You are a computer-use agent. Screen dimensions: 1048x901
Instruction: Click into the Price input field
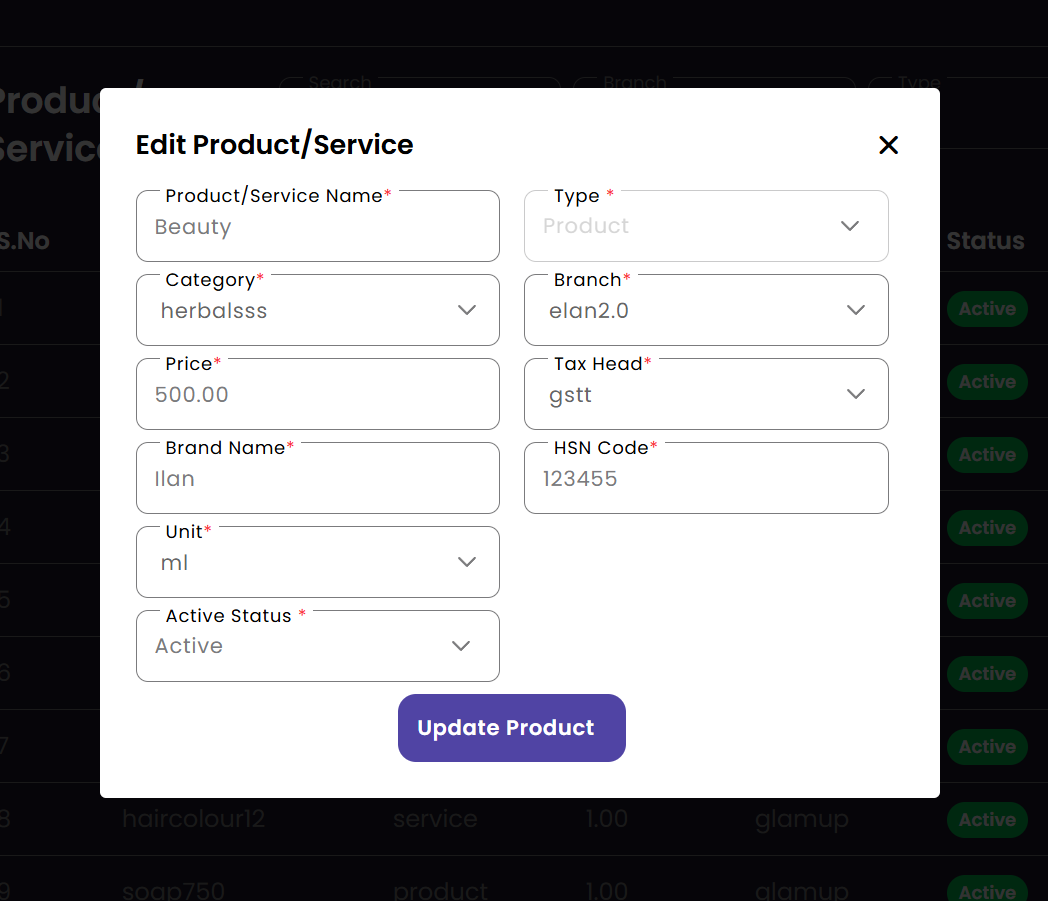[x=317, y=395]
